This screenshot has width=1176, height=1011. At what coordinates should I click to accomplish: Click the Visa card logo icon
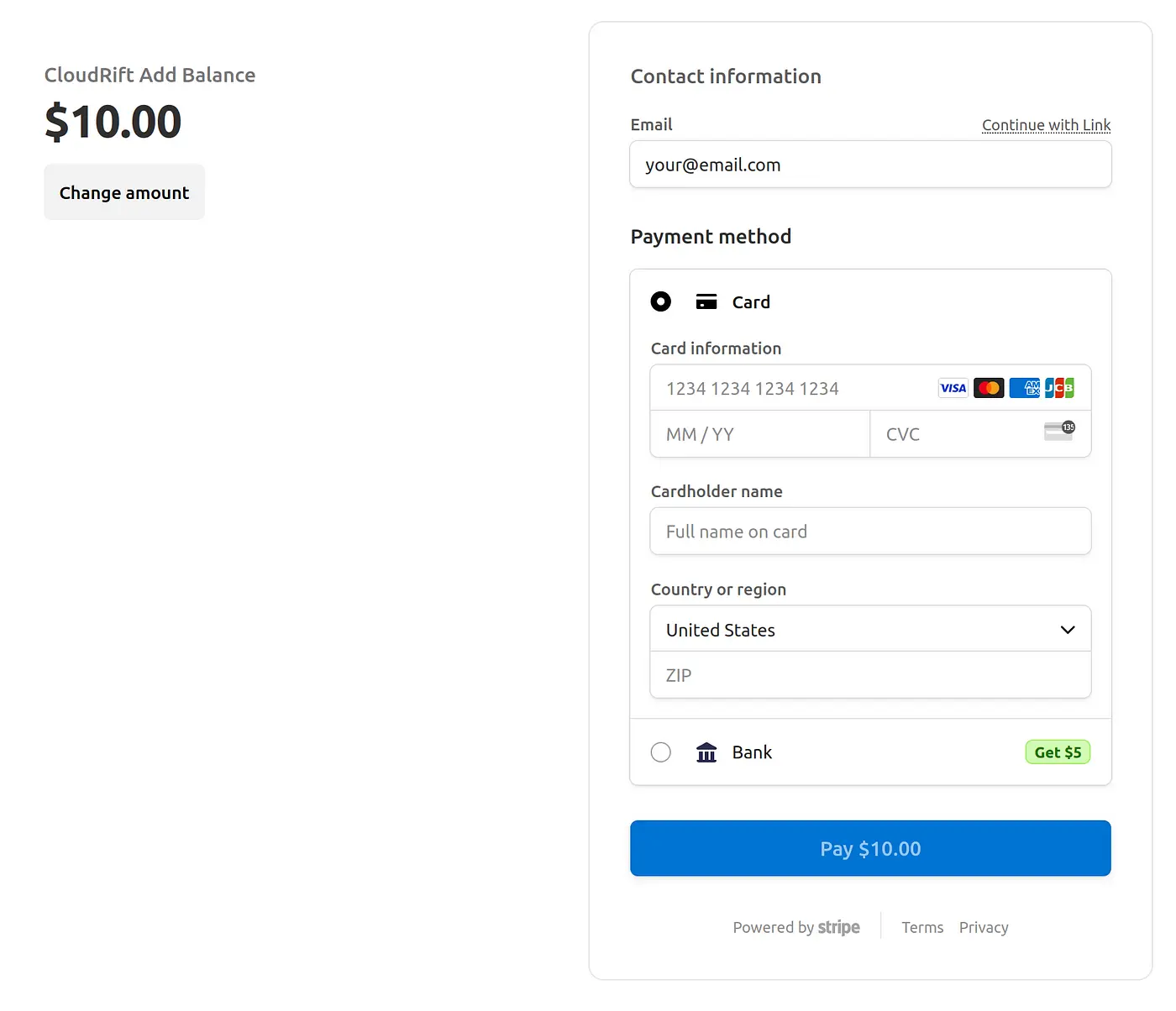953,388
